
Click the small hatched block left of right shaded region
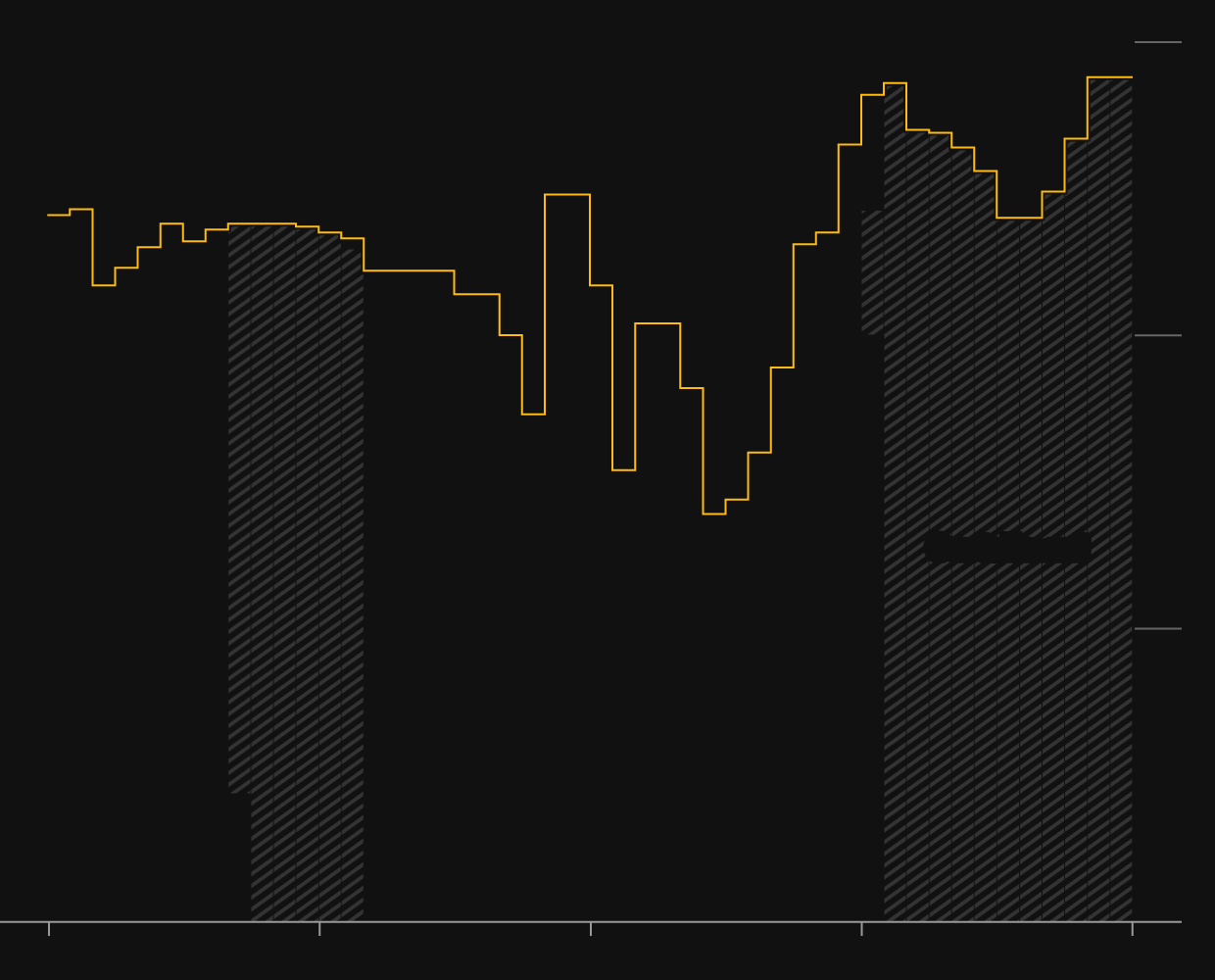(x=872, y=272)
